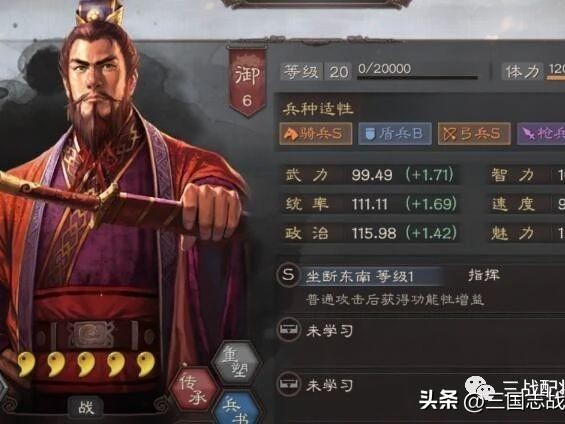Screen dimensions: 565x424
Task: Open the 重塑 hexagon button
Action: coord(235,363)
